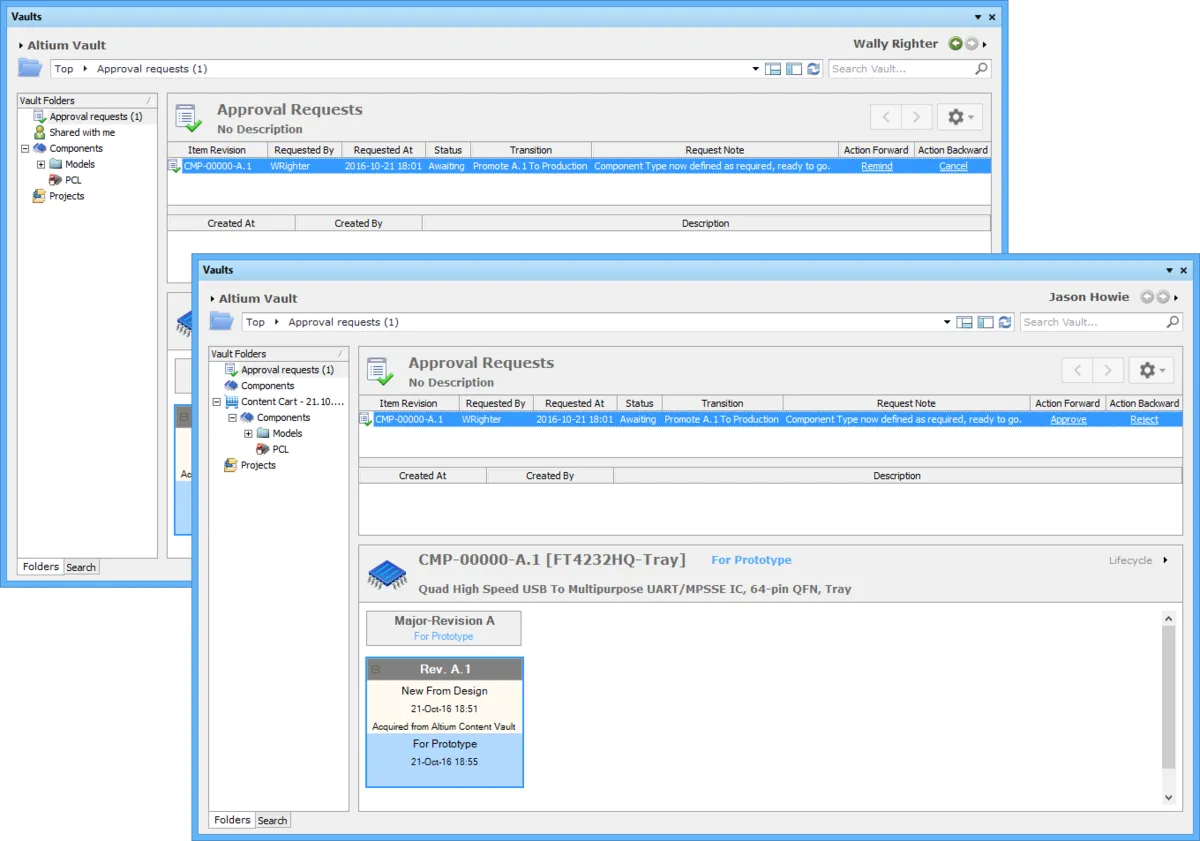Select Content Cart - 21.10... in the tree
Image resolution: width=1200 pixels, height=841 pixels.
[292, 401]
